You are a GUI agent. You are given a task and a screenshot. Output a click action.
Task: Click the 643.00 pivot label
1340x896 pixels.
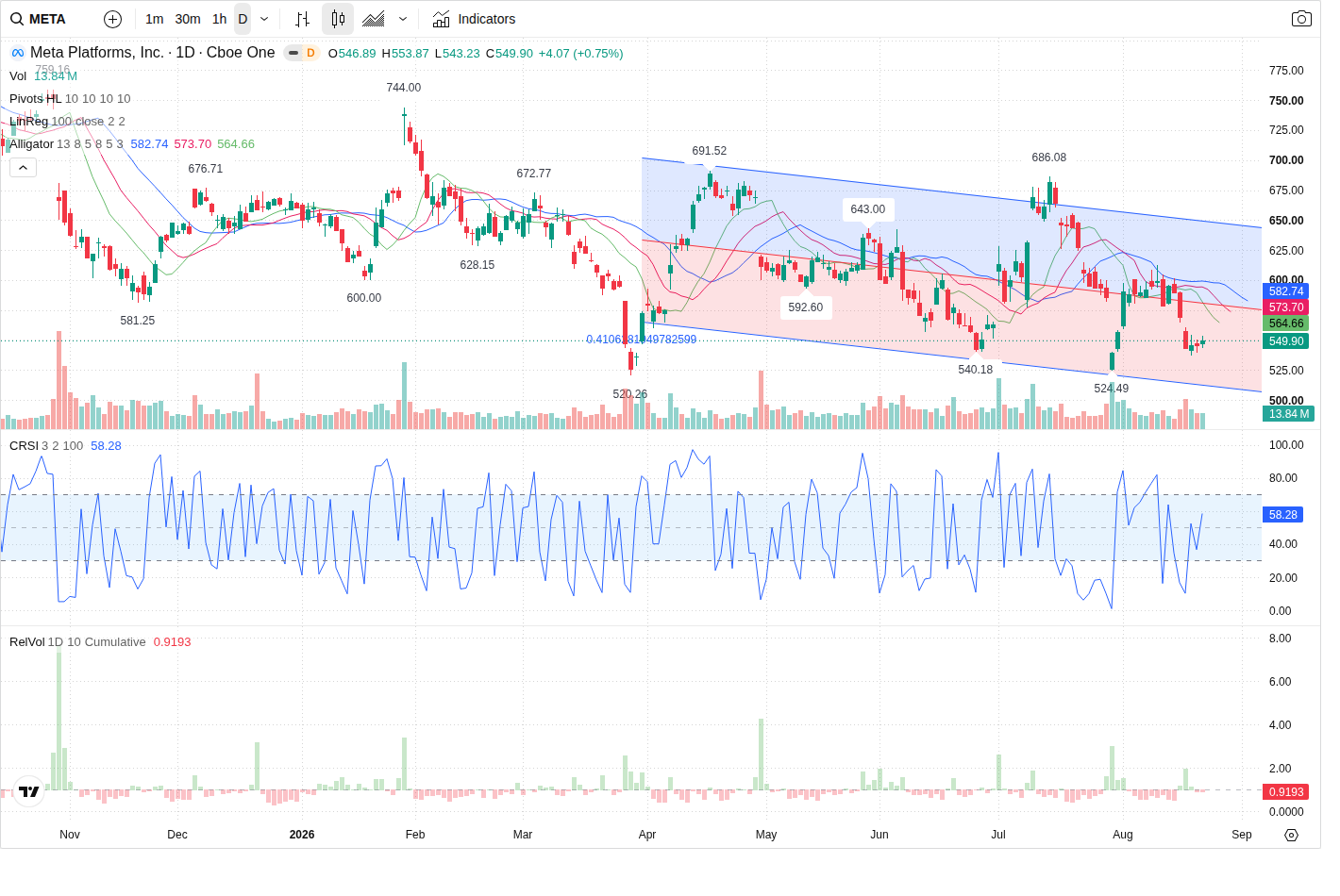(868, 209)
